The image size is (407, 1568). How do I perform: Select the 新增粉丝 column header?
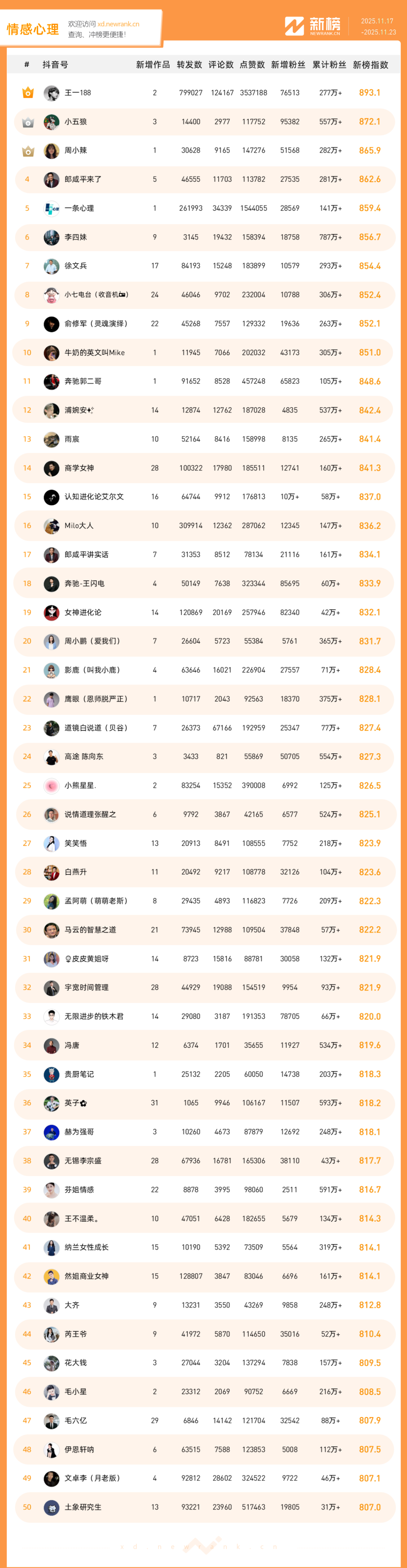288,65
